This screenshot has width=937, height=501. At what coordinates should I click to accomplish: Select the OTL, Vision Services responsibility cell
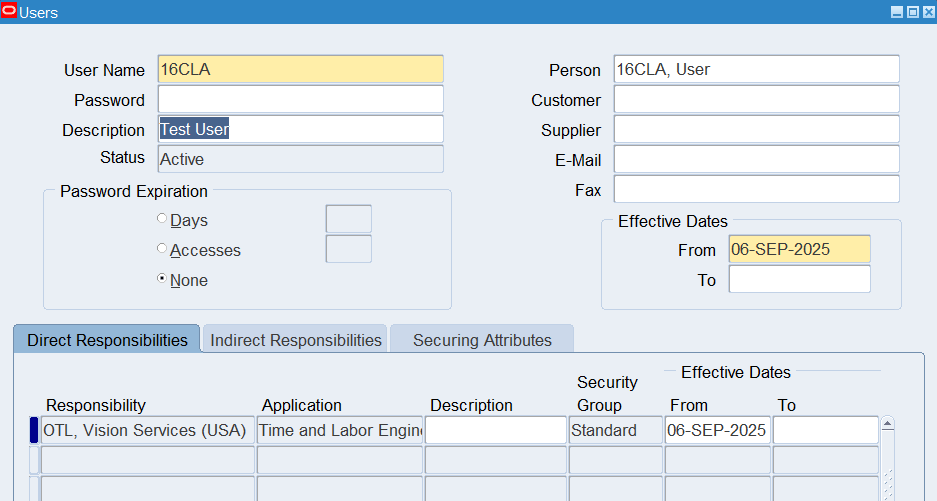(147, 430)
